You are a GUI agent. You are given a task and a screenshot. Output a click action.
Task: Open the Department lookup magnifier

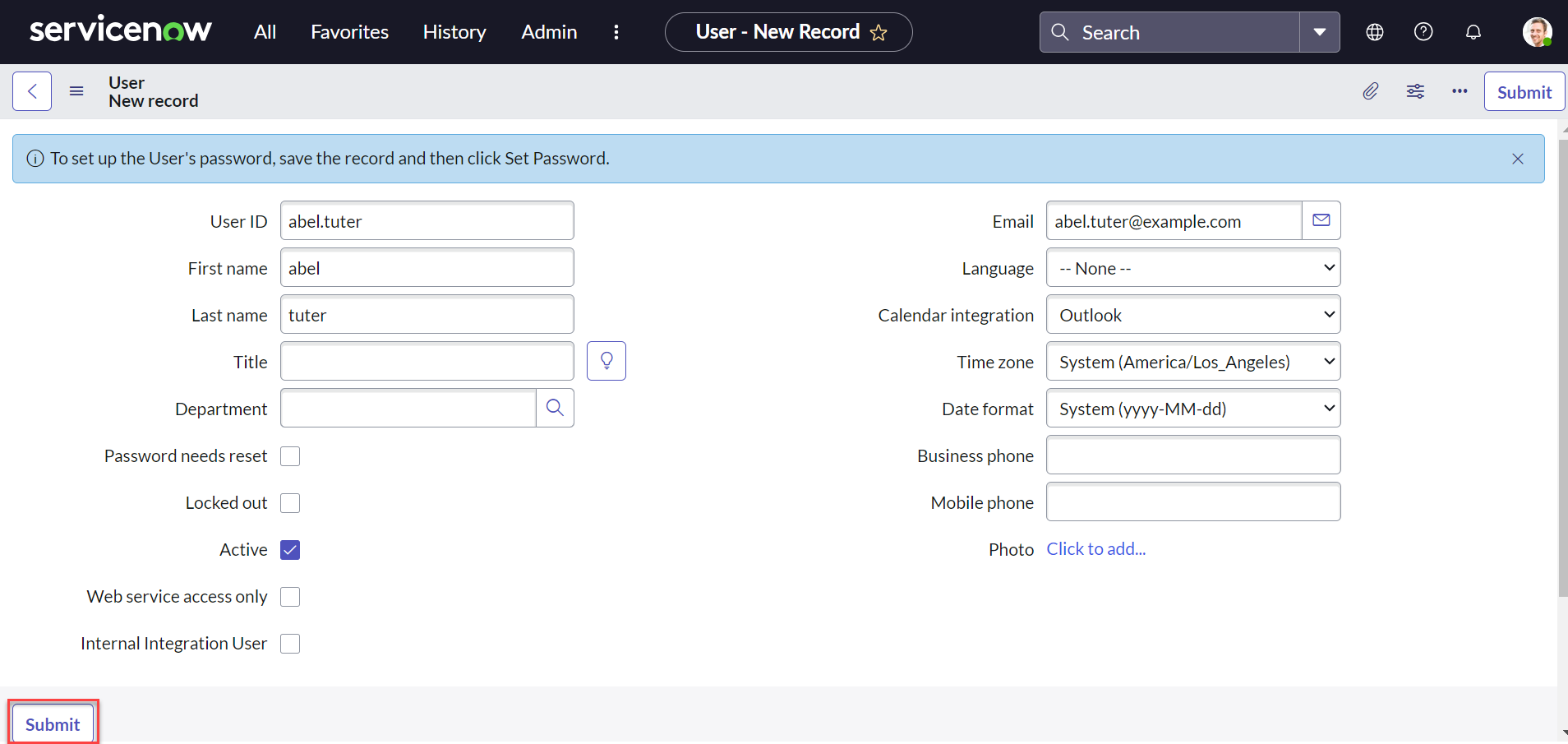[x=555, y=407]
